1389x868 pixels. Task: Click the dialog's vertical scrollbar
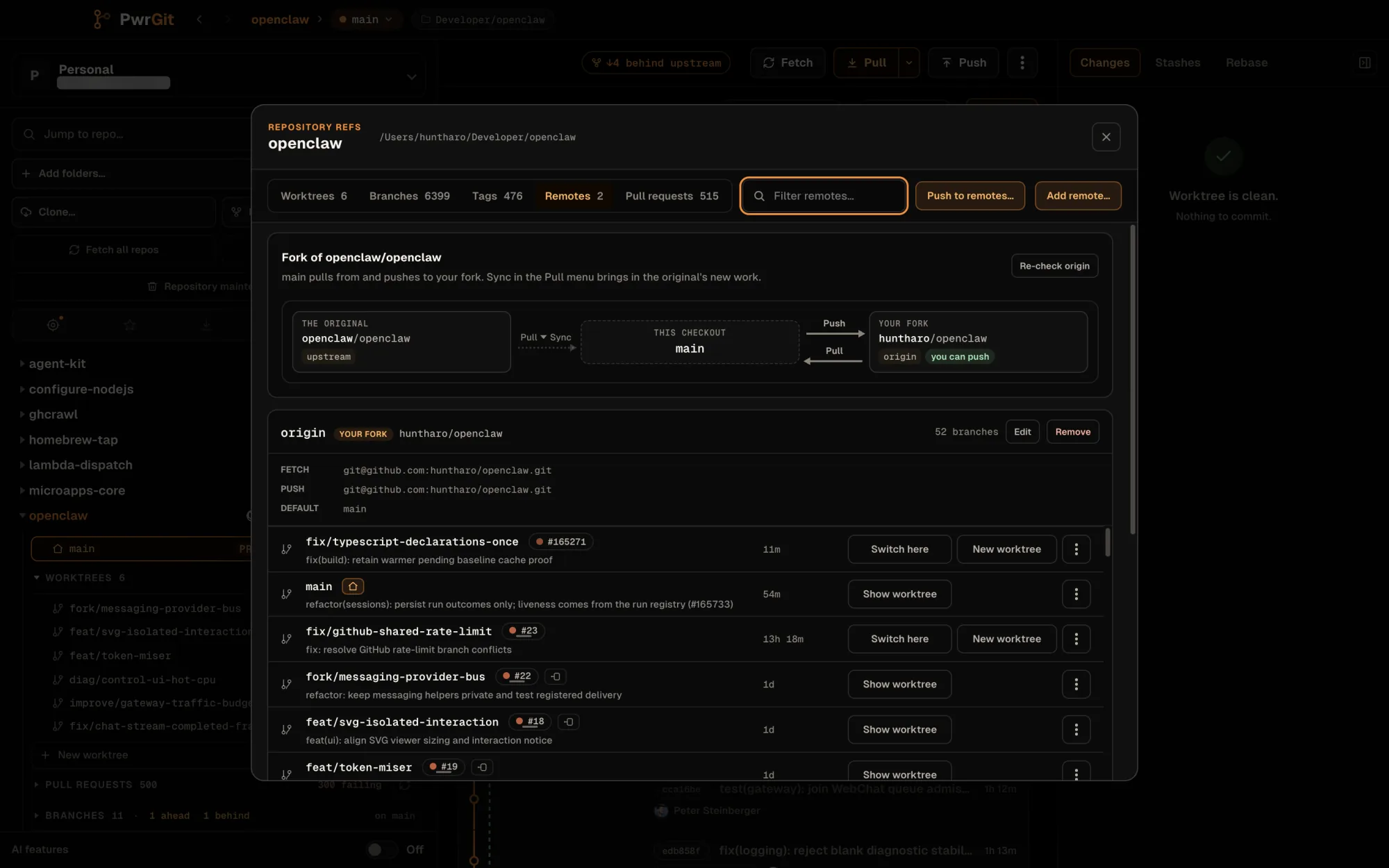[1133, 379]
